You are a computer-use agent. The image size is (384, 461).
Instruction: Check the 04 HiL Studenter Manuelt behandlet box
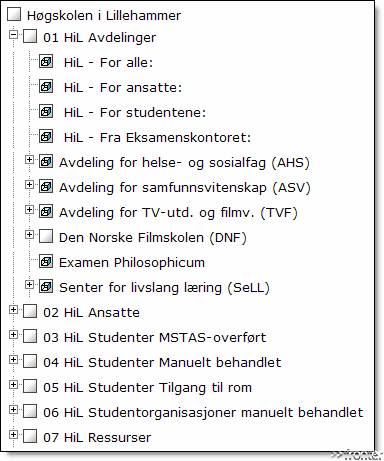(30, 362)
